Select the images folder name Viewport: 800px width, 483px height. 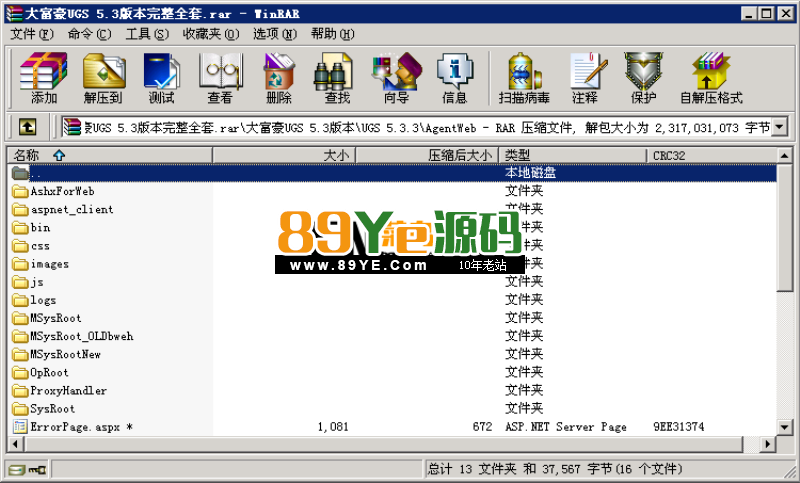coord(49,264)
